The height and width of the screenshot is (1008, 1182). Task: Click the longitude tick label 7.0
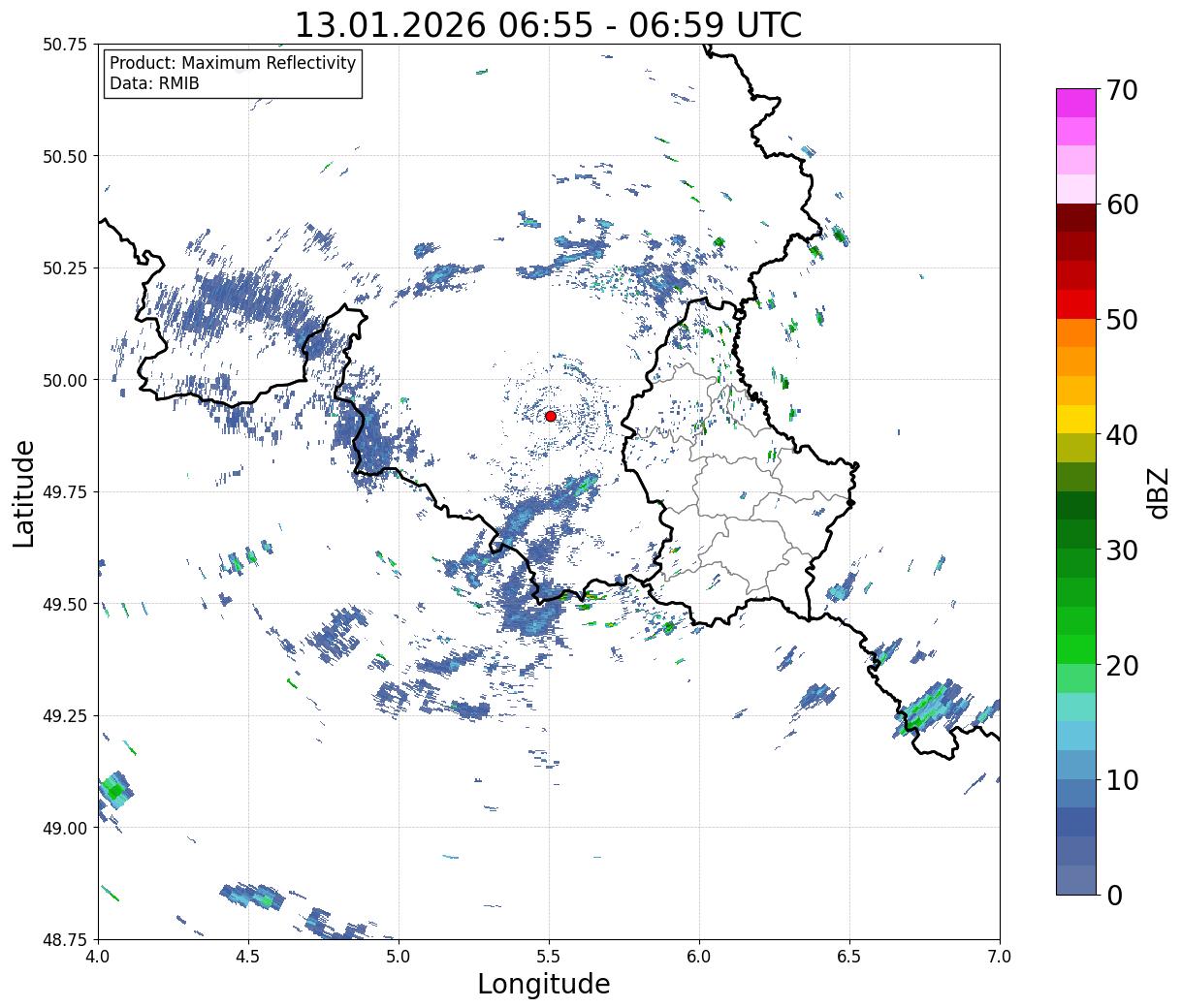1000,957
